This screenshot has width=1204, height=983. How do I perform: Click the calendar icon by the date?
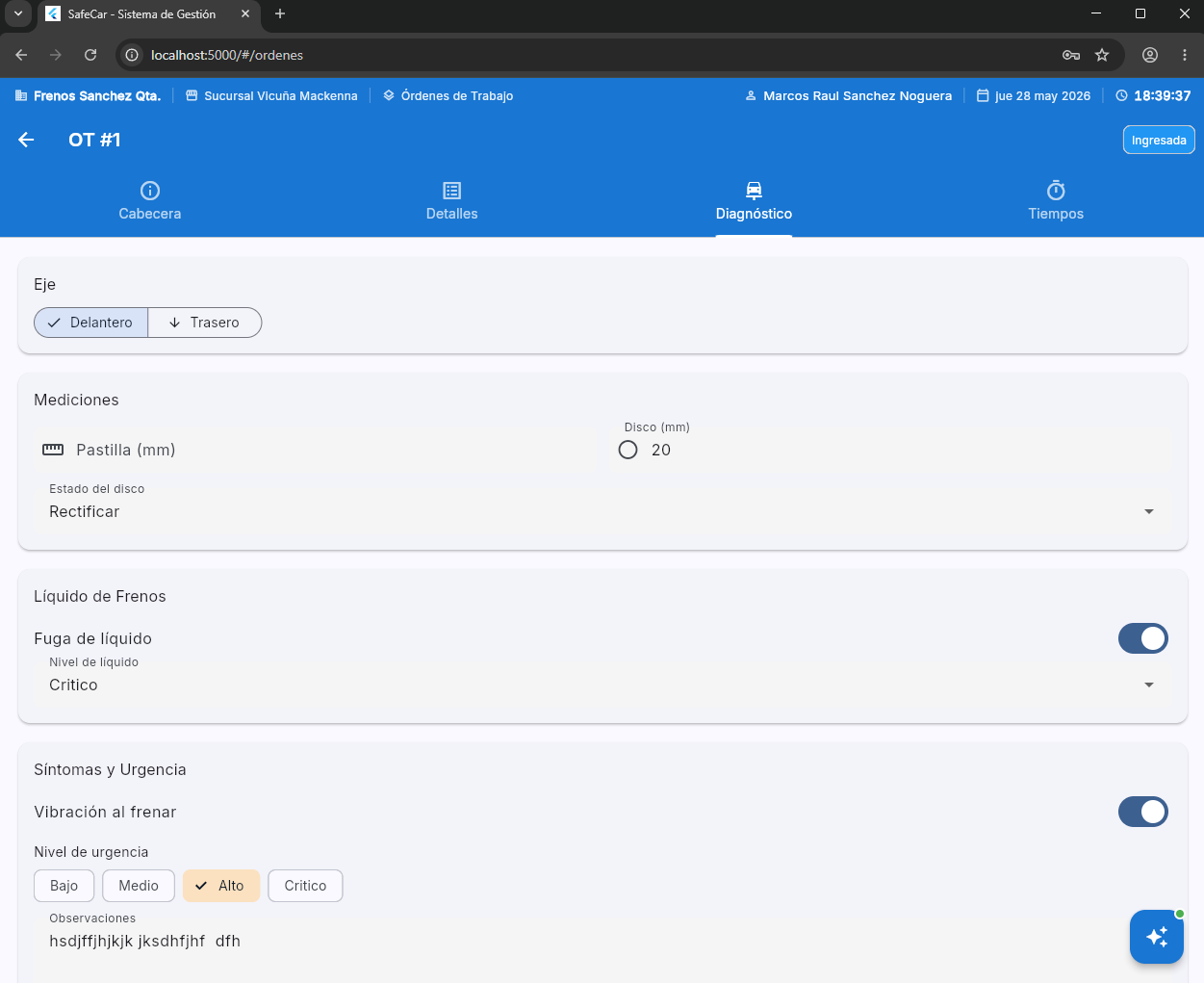point(983,96)
